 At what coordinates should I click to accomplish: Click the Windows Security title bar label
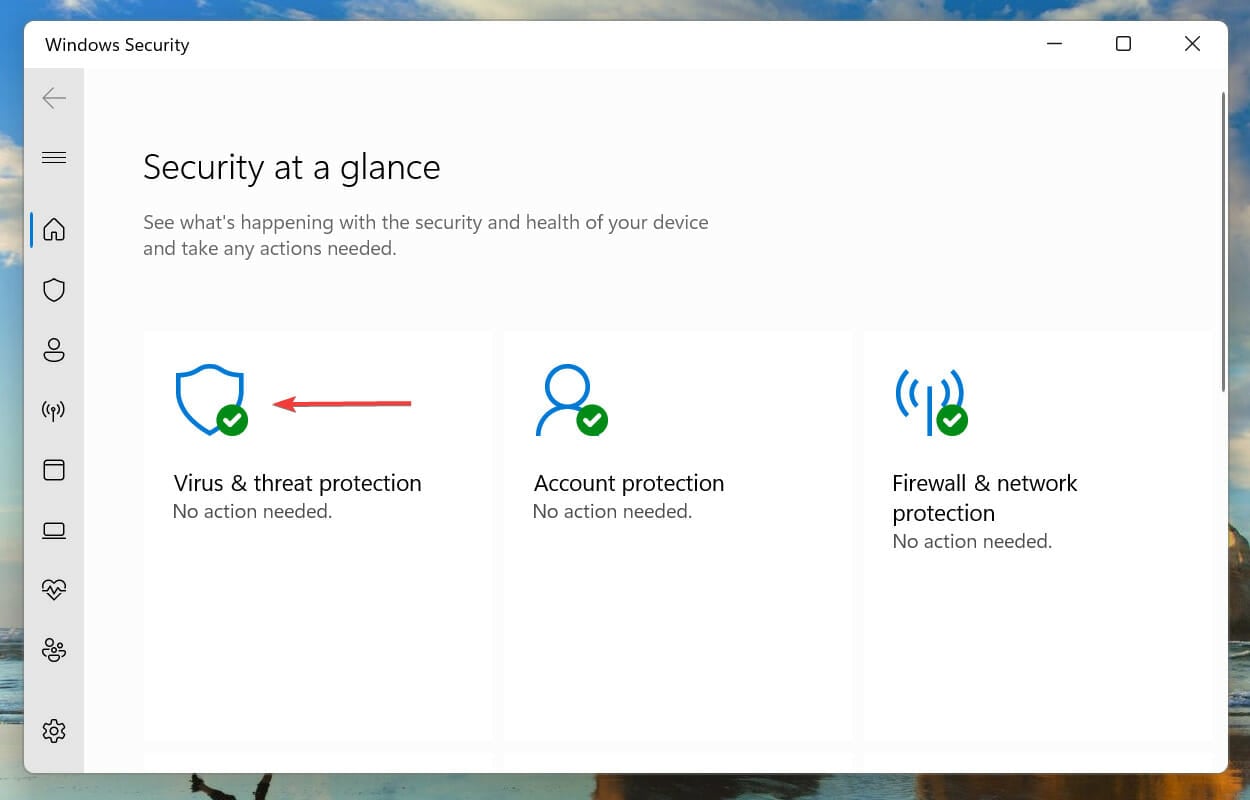pyautogui.click(x=116, y=44)
